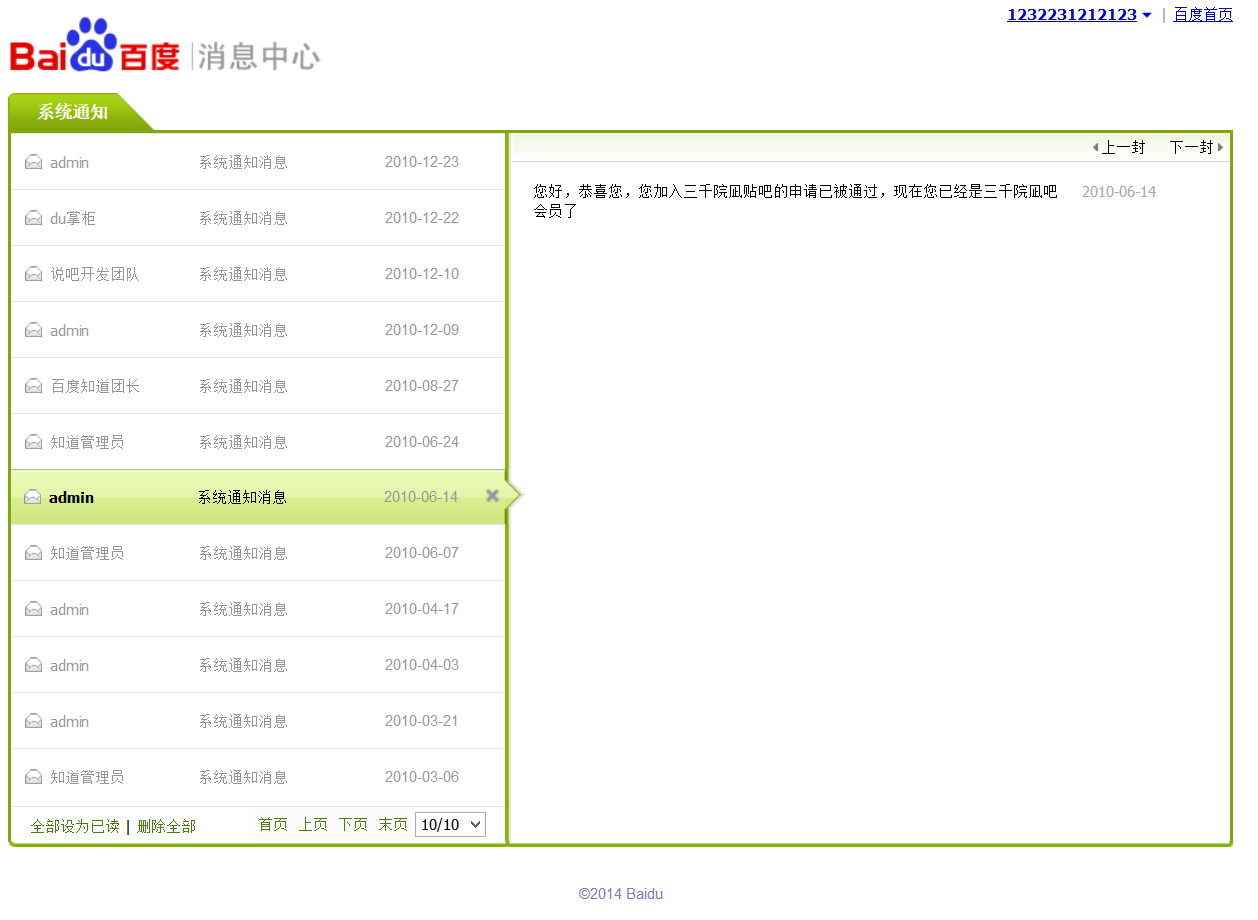Click 系统通知消息 subject in 说吧开发团队 row
Viewport: 1258px width, 920px height.
tap(243, 274)
